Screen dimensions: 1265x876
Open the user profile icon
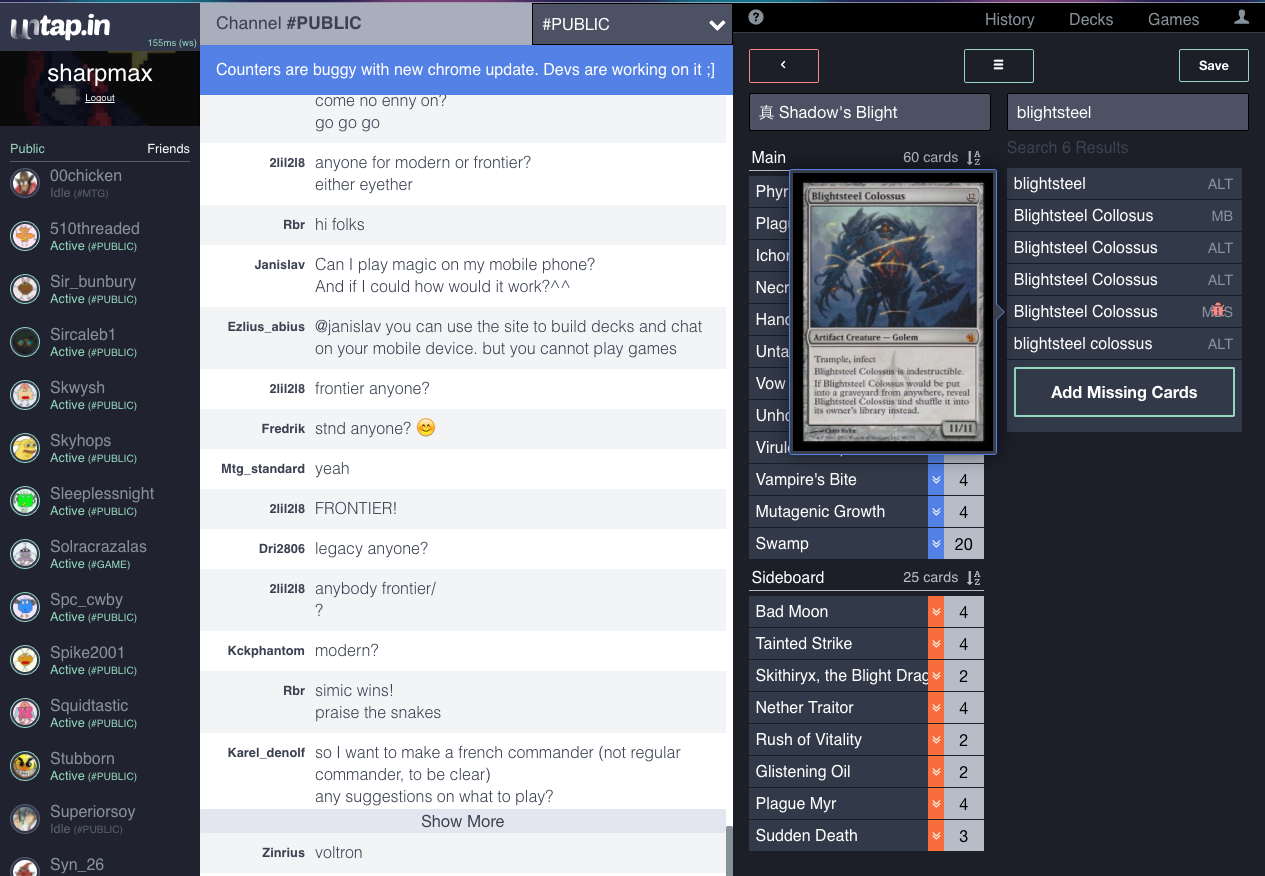[1242, 18]
